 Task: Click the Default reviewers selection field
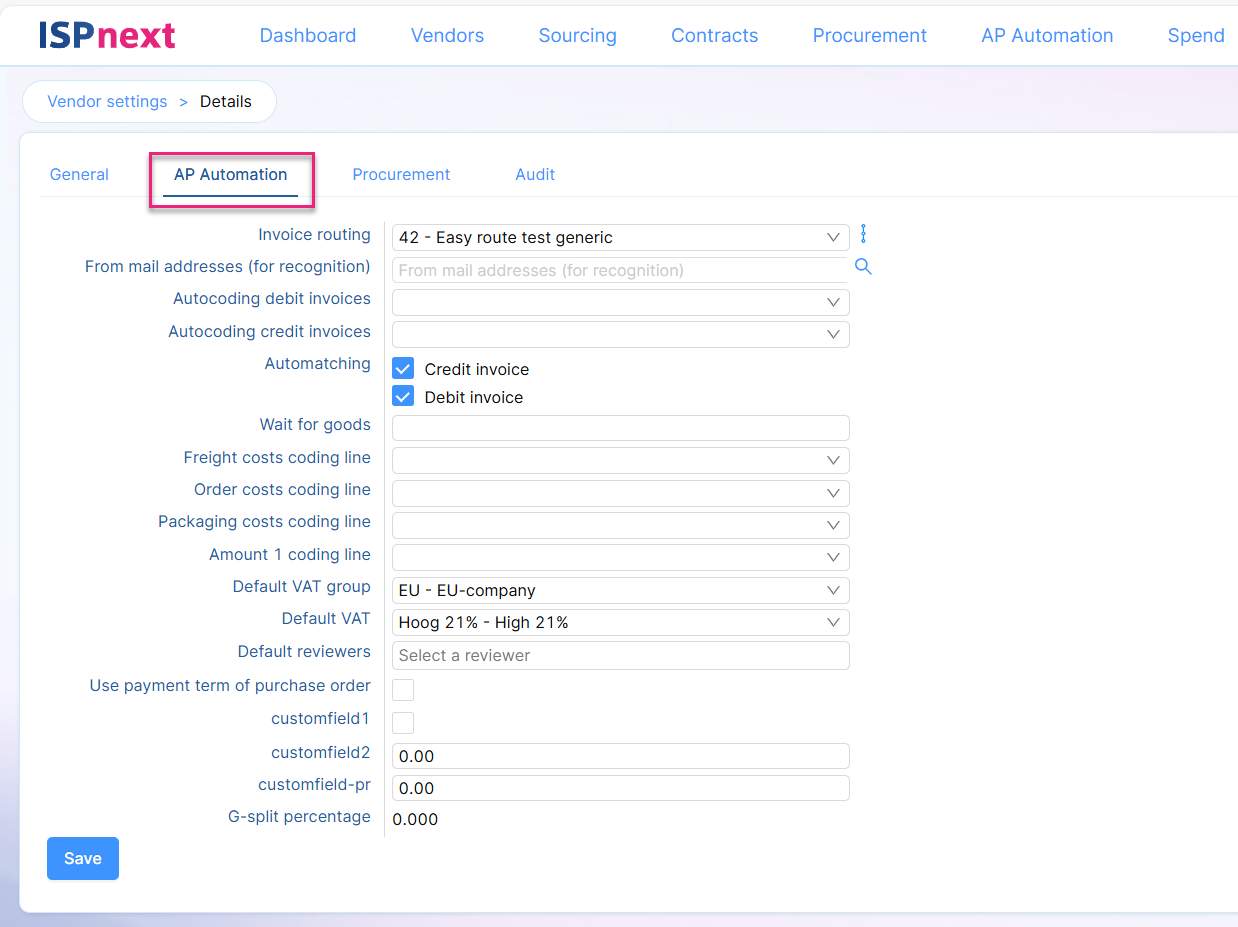(x=620, y=655)
